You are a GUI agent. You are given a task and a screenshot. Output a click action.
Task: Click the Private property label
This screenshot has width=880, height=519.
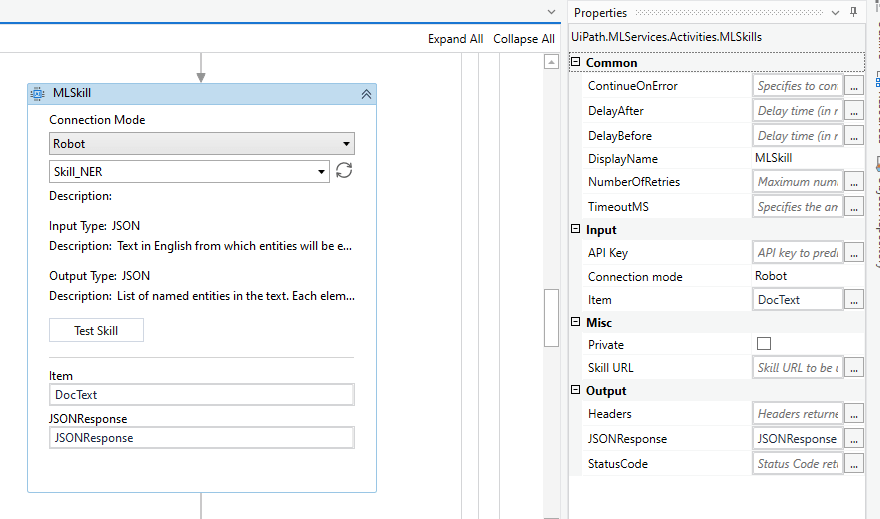[606, 345]
